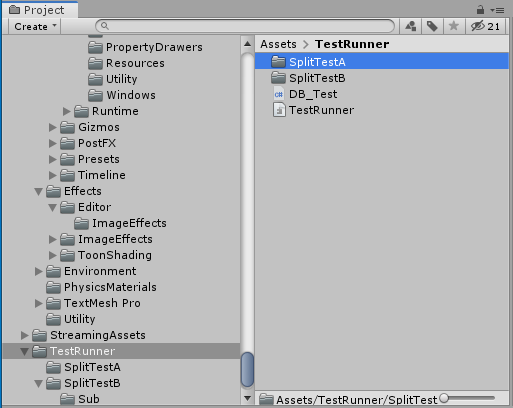Screen dimensions: 513x408
Task: Click the Runtime folder icon
Action: tap(81, 111)
